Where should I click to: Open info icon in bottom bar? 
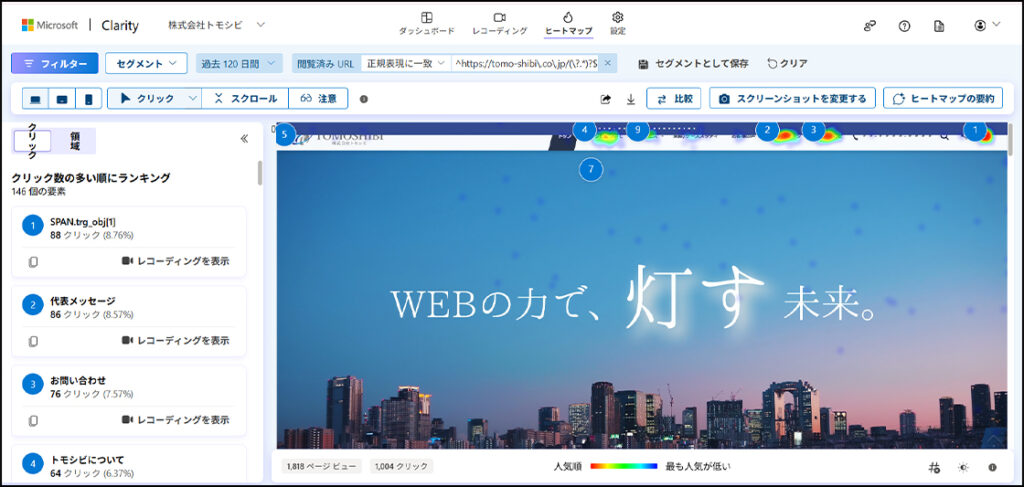coord(993,467)
